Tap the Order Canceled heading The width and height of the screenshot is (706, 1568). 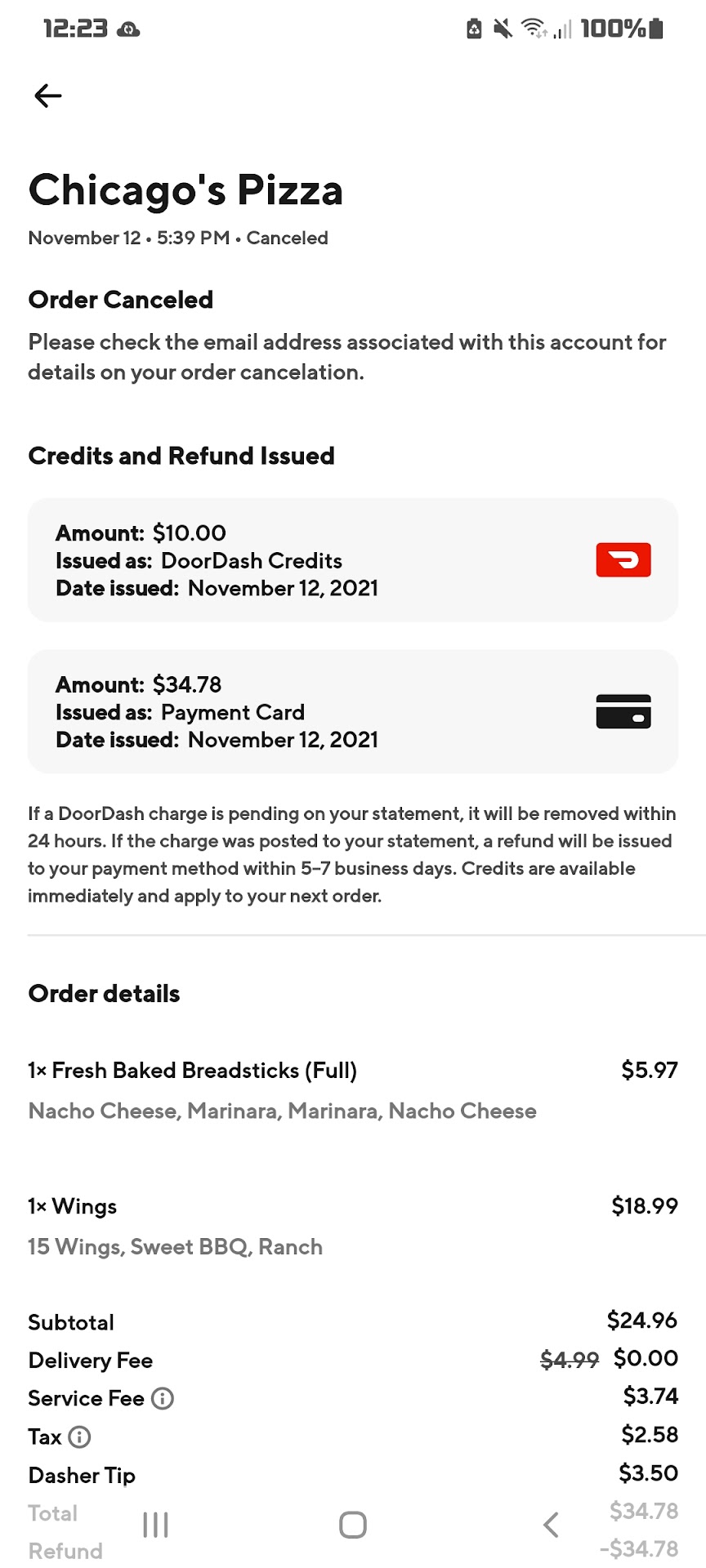click(x=121, y=300)
